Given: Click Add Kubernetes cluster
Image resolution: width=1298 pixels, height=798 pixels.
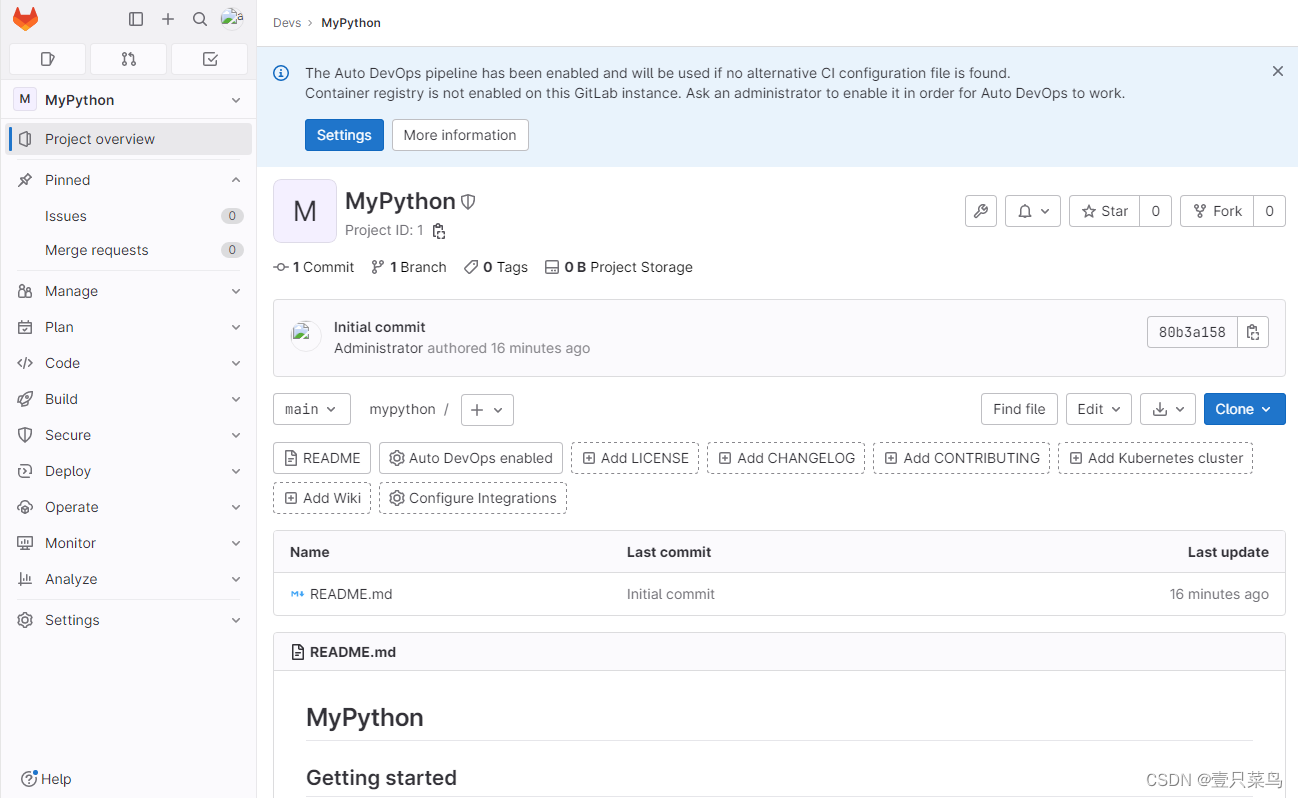Looking at the screenshot, I should click(x=1156, y=458).
